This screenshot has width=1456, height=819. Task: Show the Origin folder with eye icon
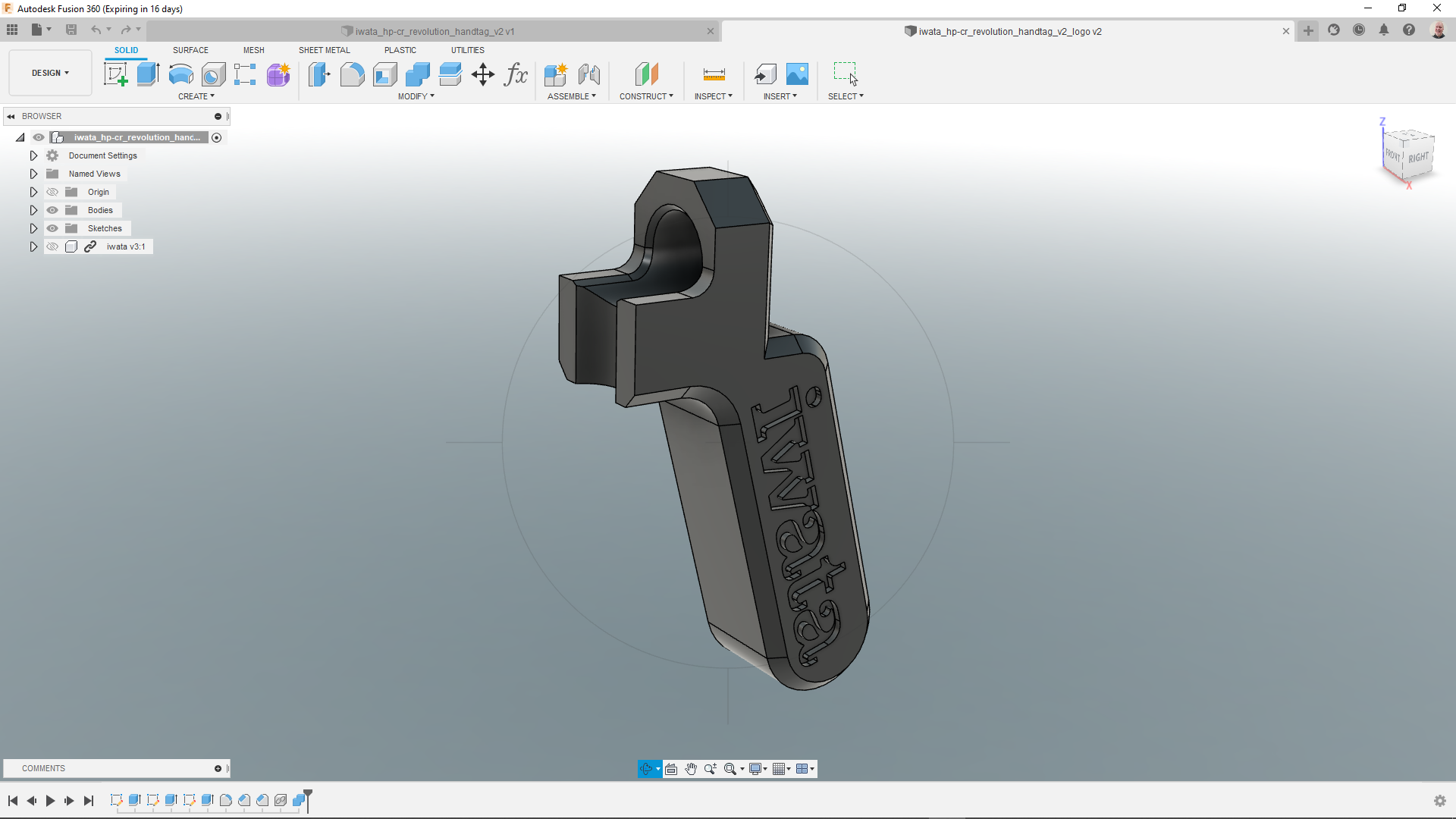coord(52,192)
